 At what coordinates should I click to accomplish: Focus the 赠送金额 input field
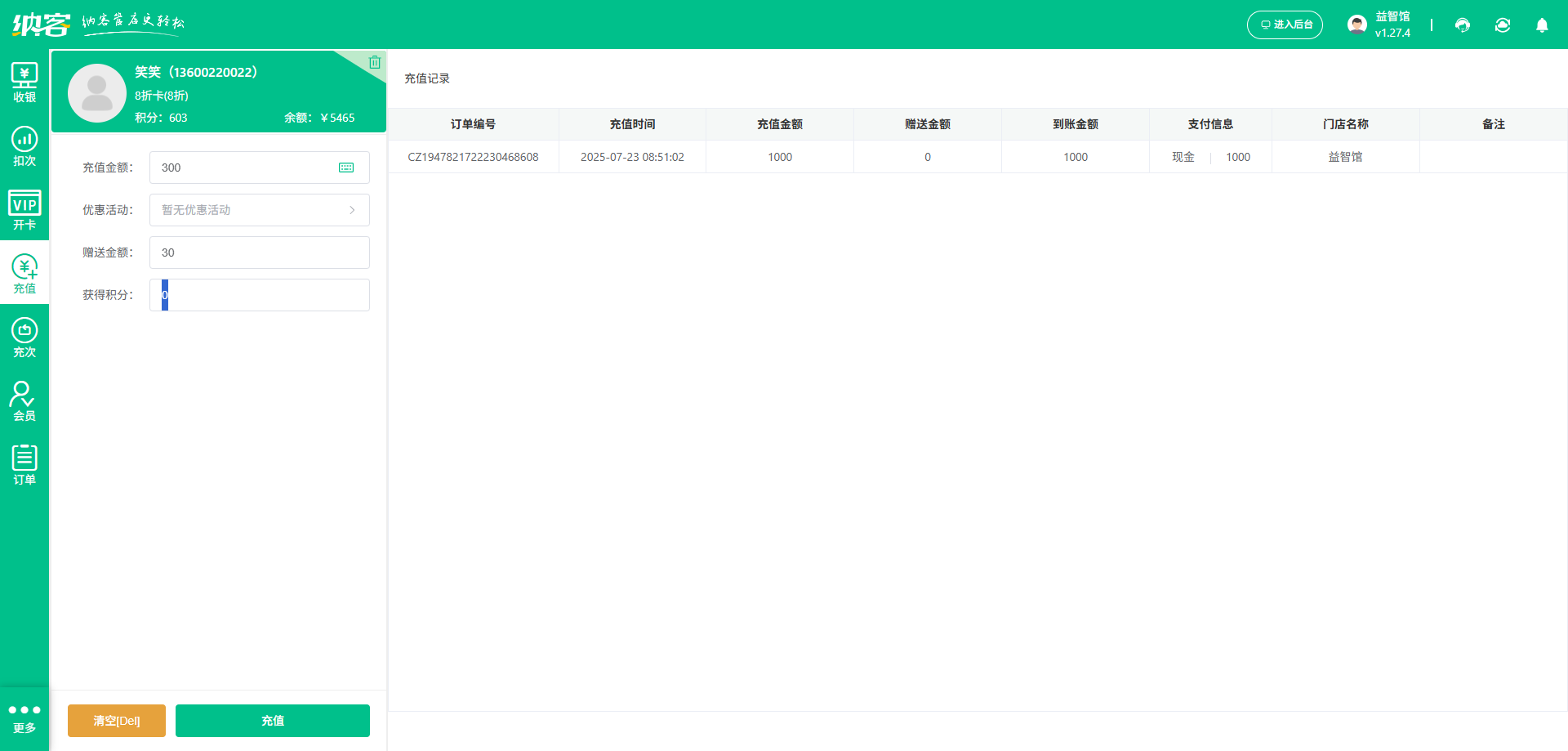[259, 253]
